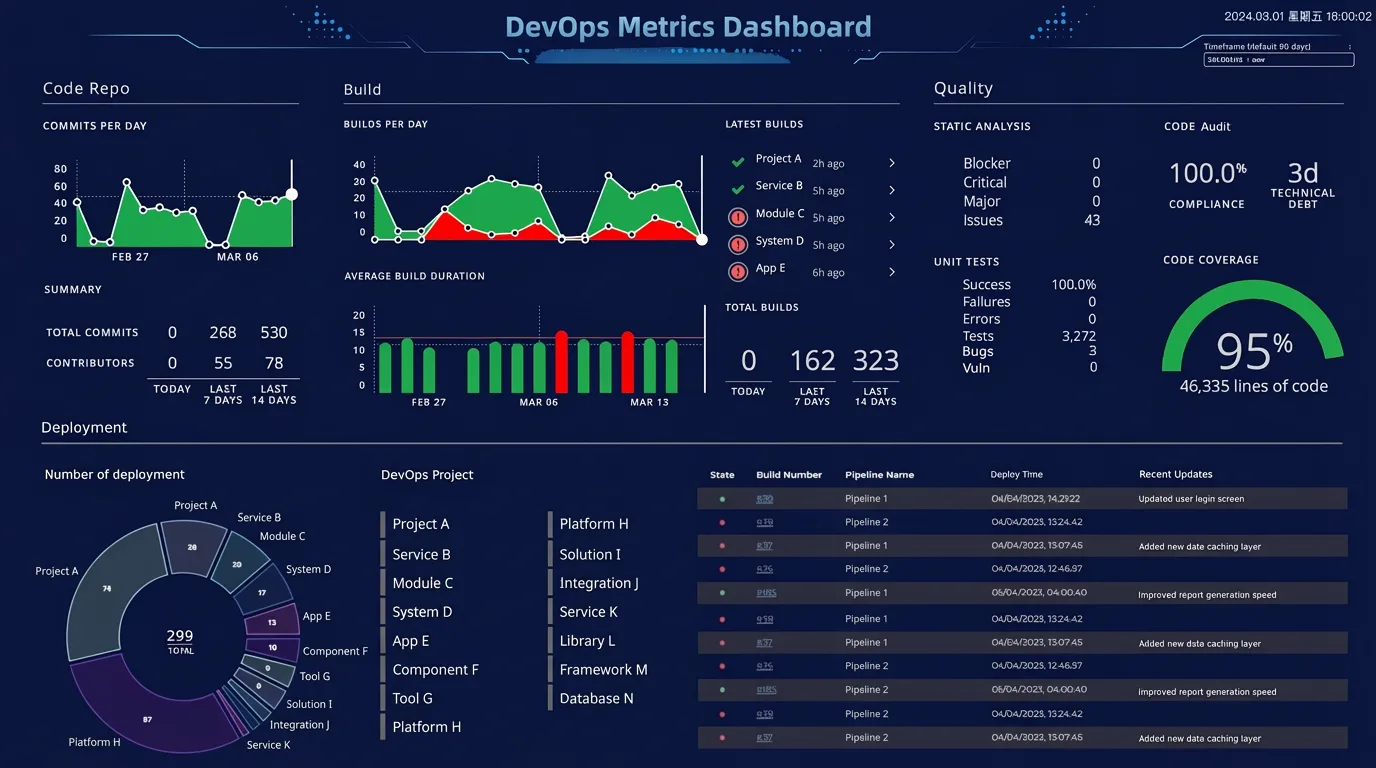Click the Tool G entry in DevOps Project list

point(411,698)
